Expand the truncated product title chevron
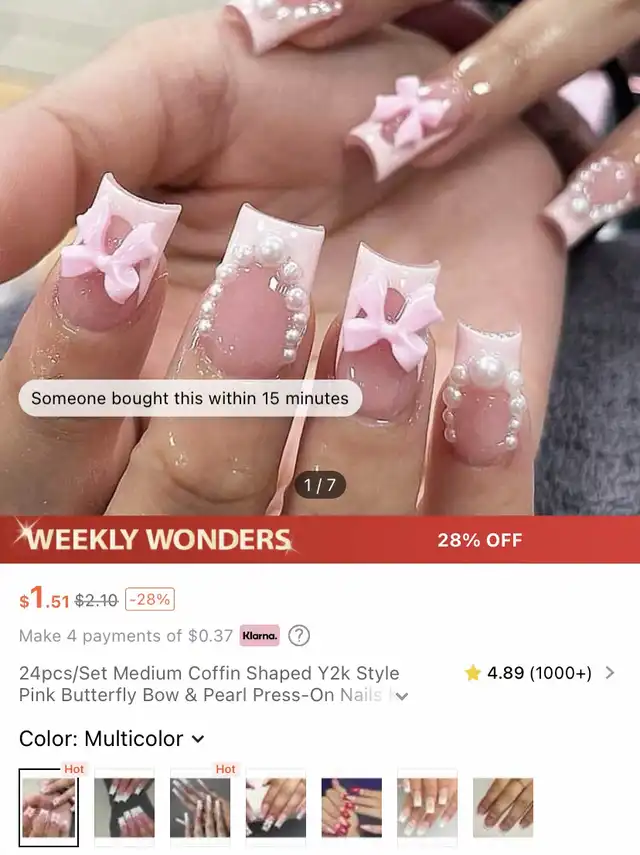 pos(402,696)
